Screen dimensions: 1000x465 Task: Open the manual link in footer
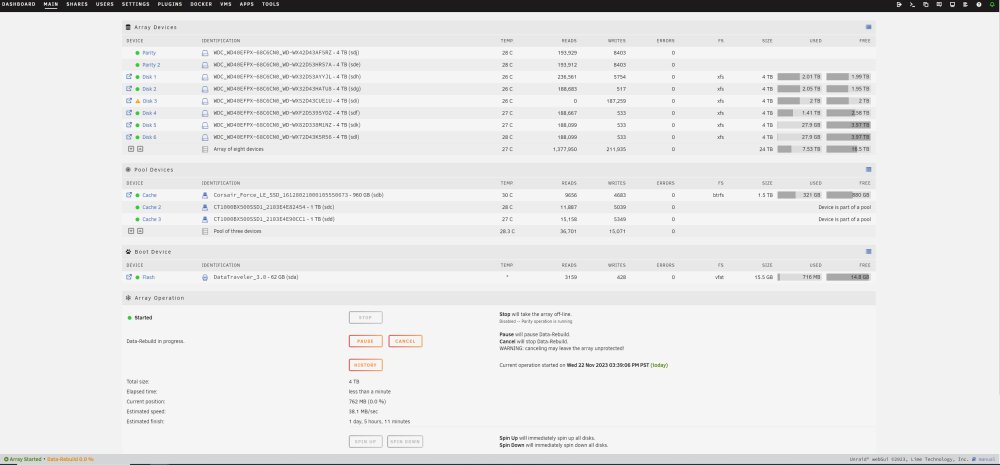(x=987, y=459)
